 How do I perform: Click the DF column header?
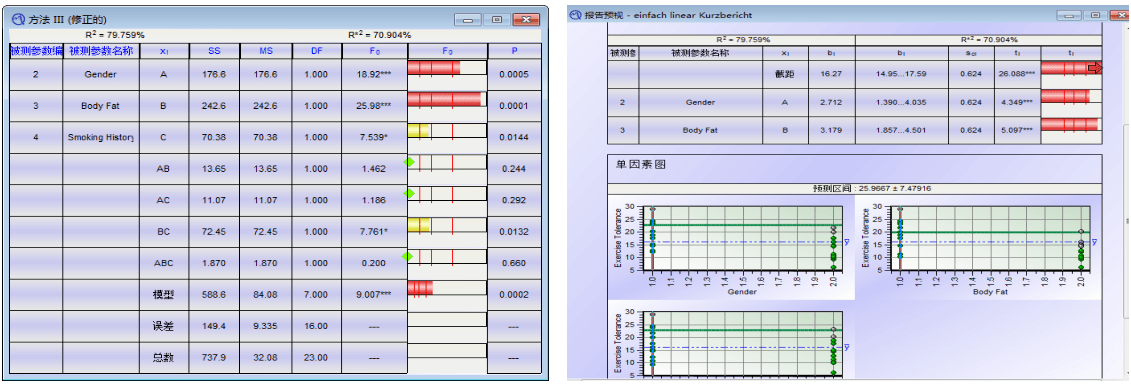coord(317,51)
